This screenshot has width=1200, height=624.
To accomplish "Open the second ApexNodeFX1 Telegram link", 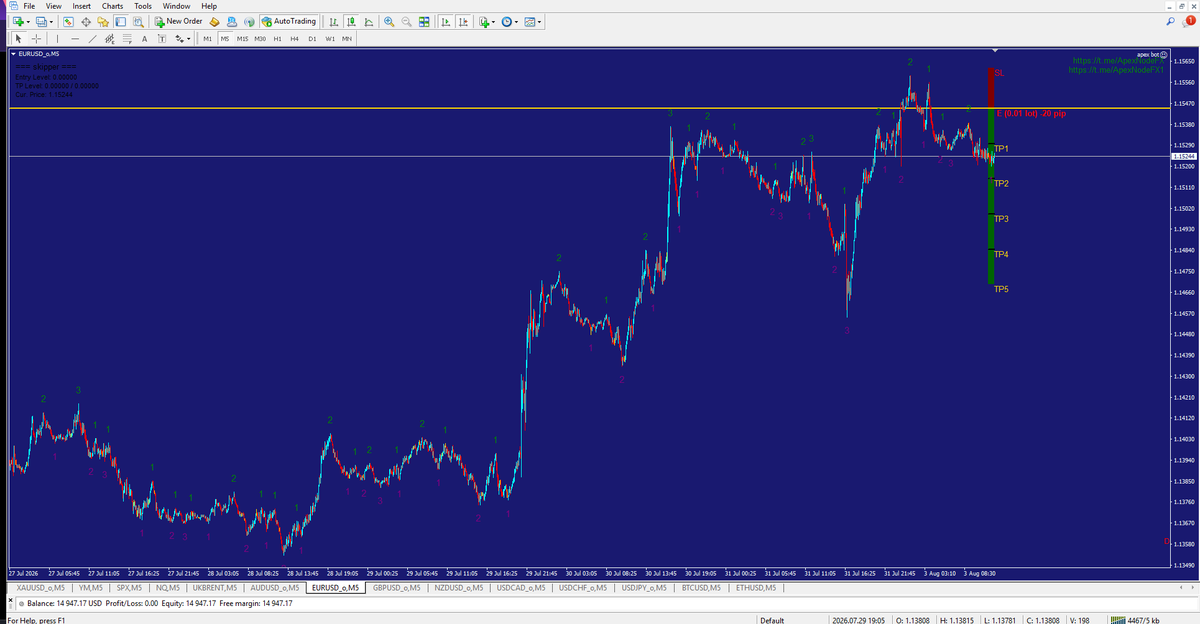I will click(1117, 70).
